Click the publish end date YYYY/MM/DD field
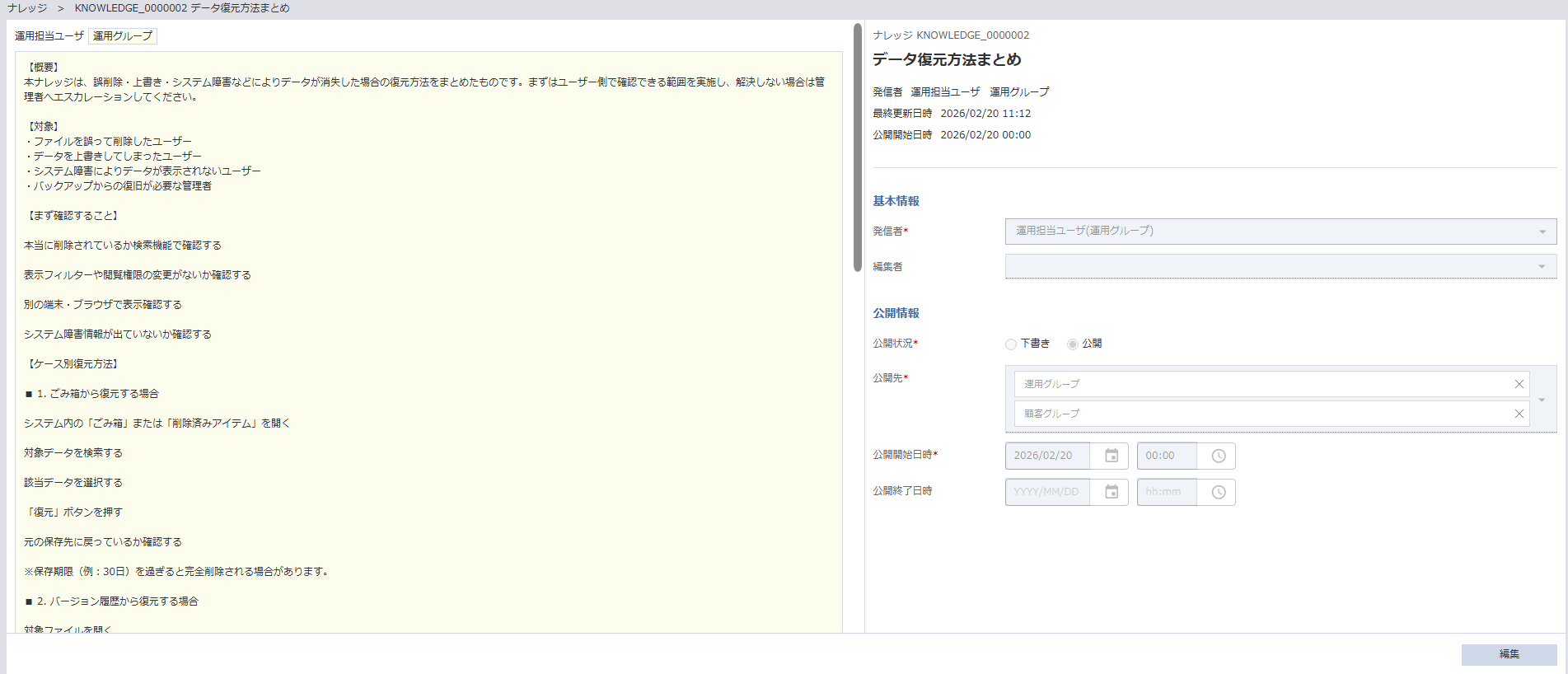 pyautogui.click(x=1046, y=492)
